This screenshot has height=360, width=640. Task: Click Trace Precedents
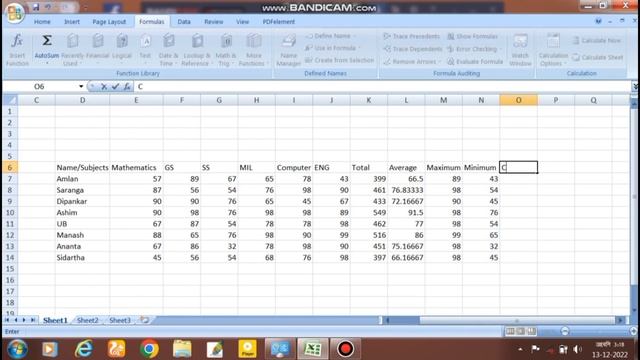412,36
